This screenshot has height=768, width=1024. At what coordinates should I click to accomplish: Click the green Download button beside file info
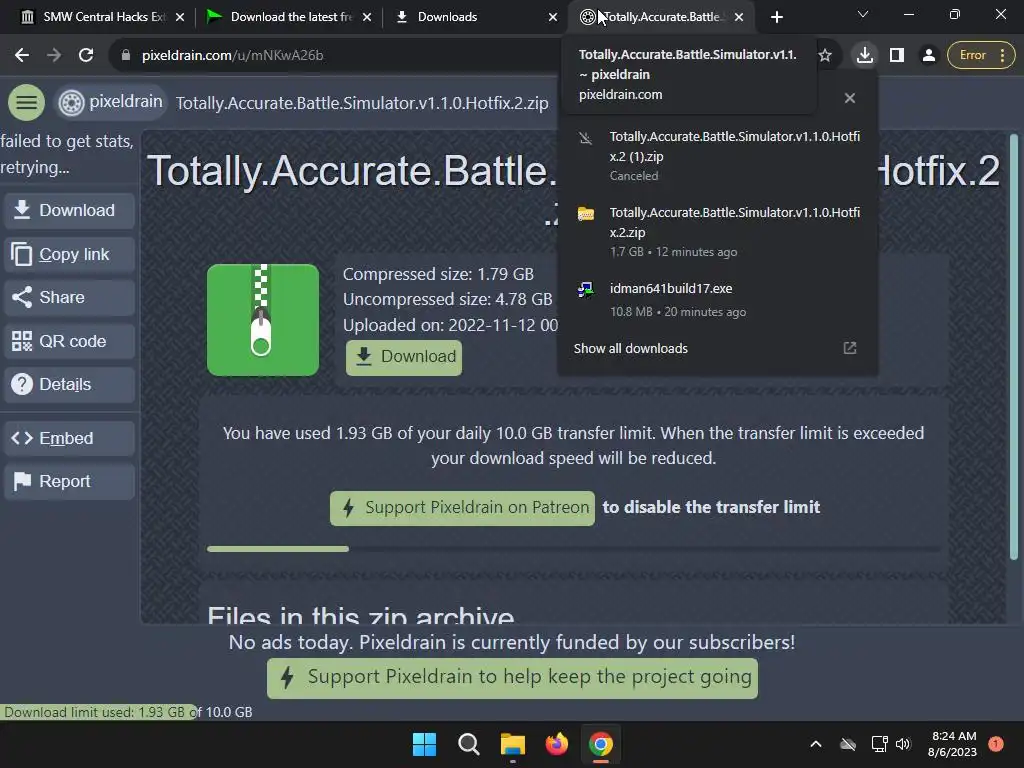pos(404,357)
